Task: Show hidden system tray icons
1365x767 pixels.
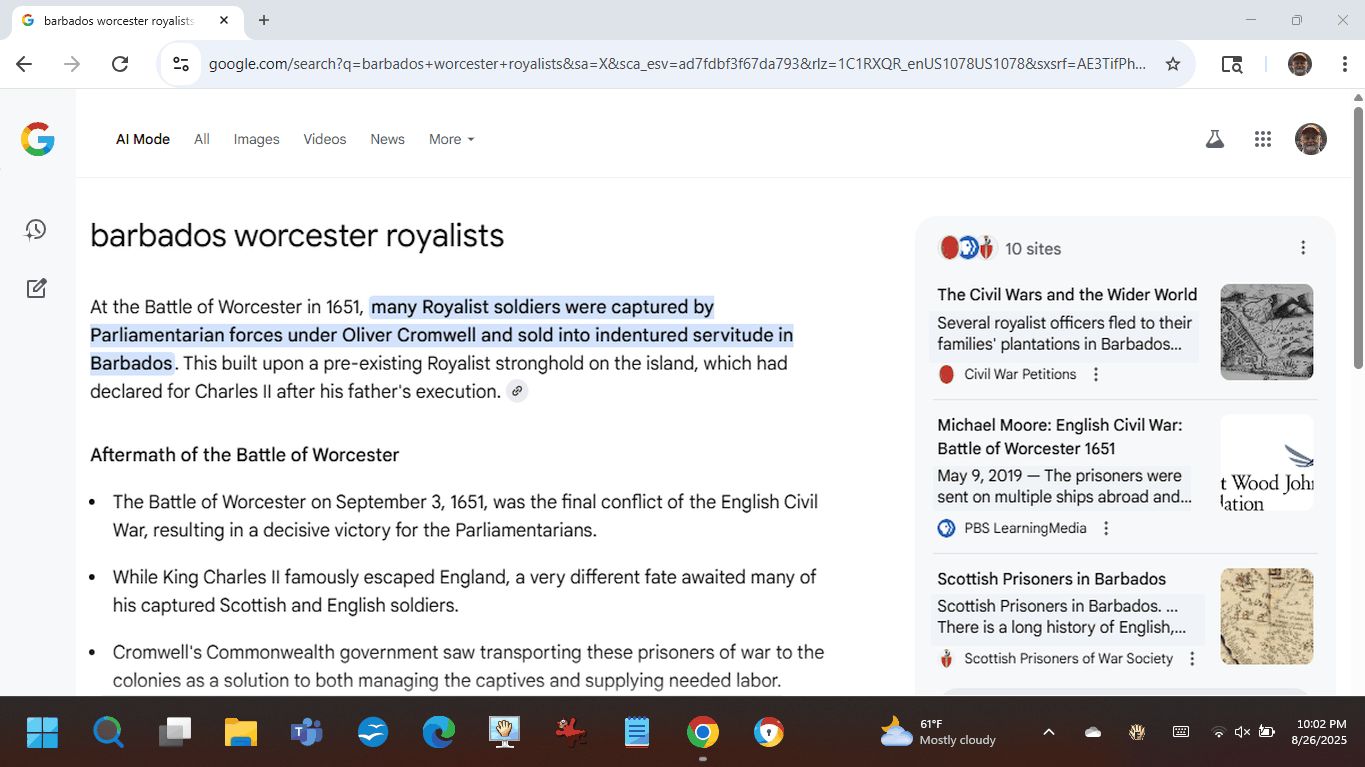Action: [1048, 732]
